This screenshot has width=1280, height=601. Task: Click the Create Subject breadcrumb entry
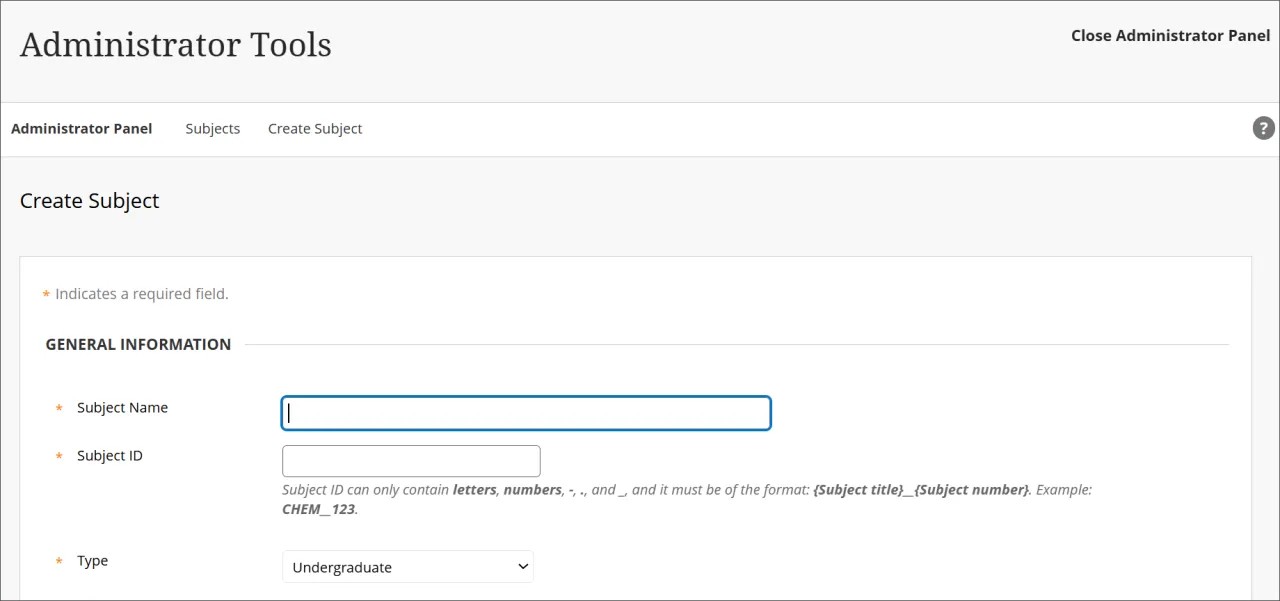[314, 128]
